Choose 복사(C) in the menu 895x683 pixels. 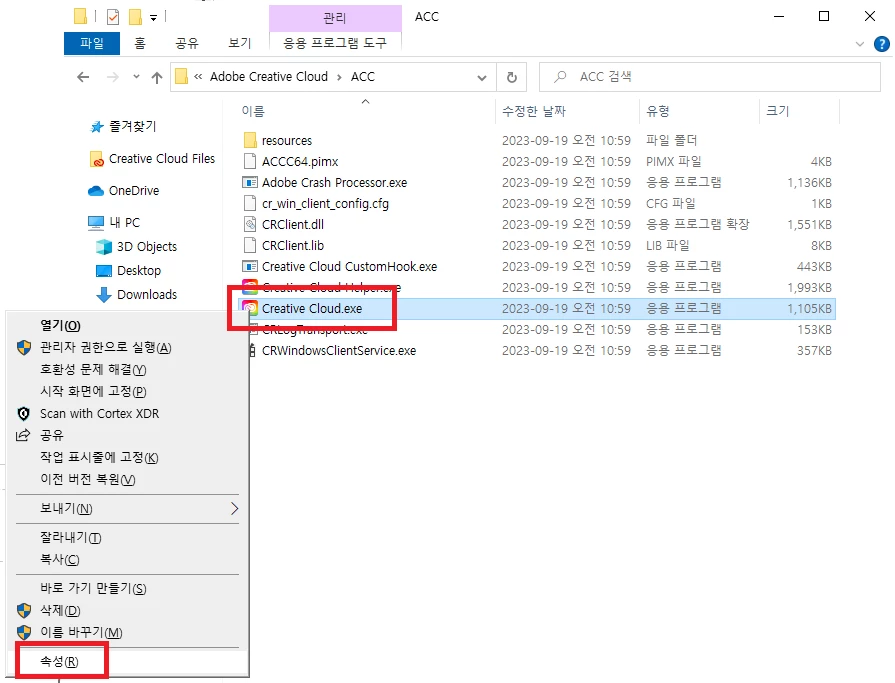click(60, 560)
